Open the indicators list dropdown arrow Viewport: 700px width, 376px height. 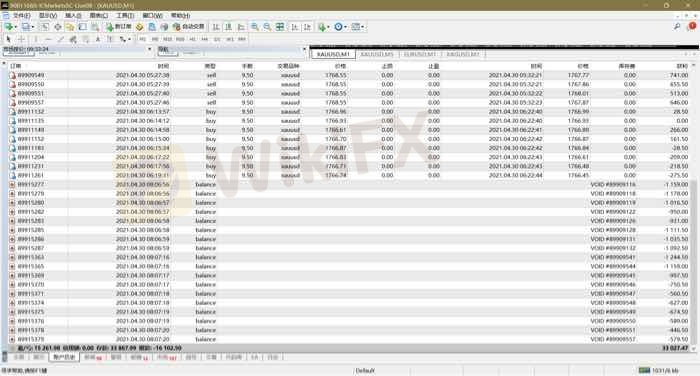coord(329,27)
